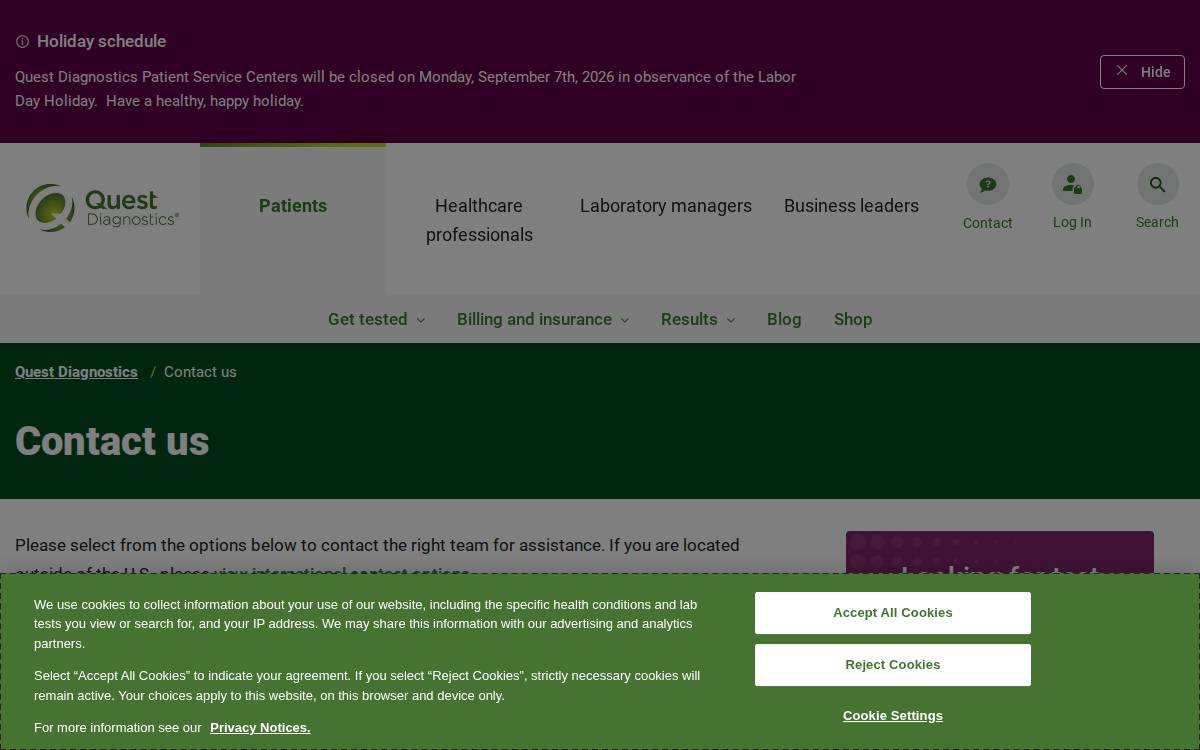Expand the Results dropdown

tap(698, 319)
